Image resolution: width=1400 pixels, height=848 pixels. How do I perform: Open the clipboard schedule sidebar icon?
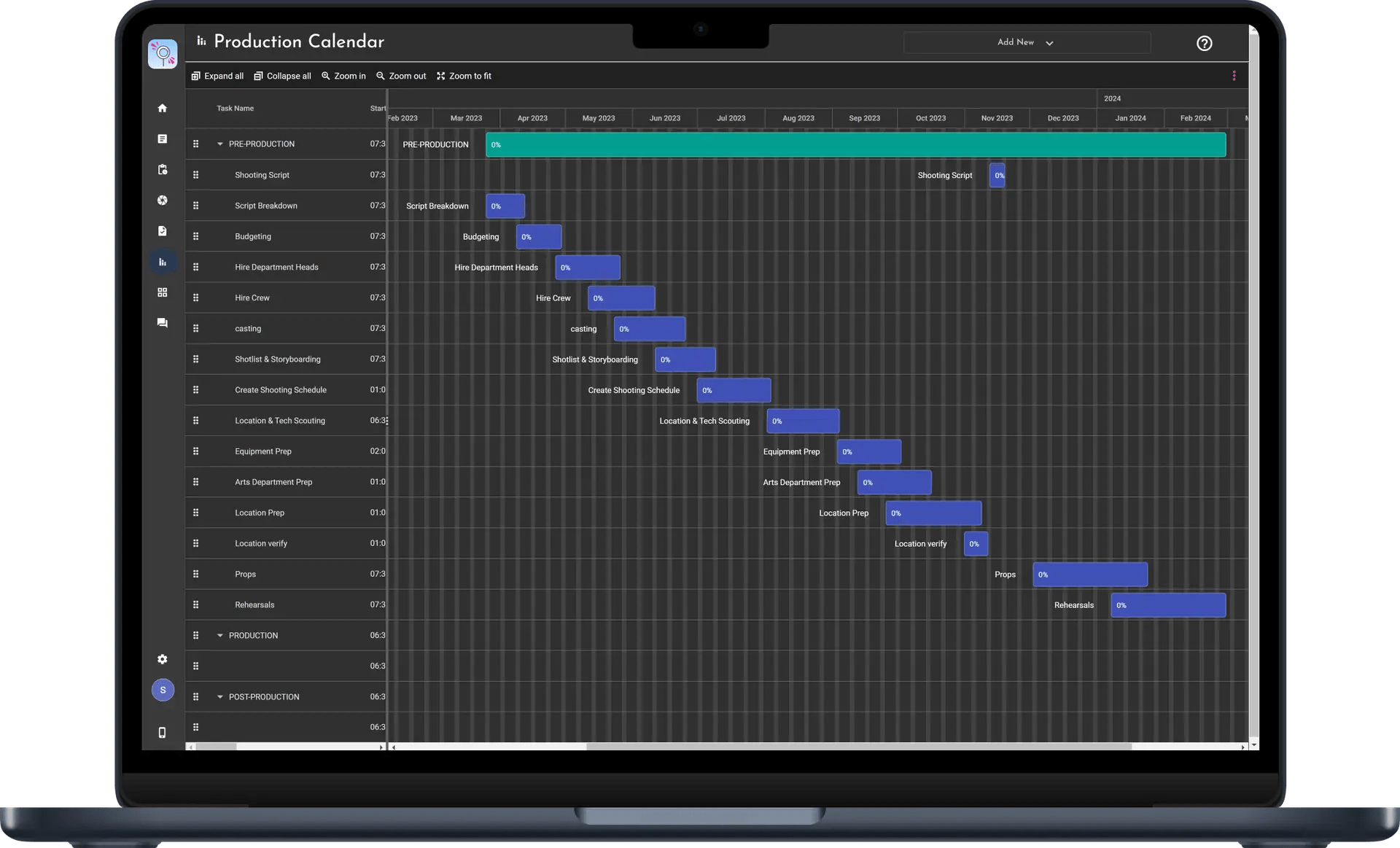163,169
